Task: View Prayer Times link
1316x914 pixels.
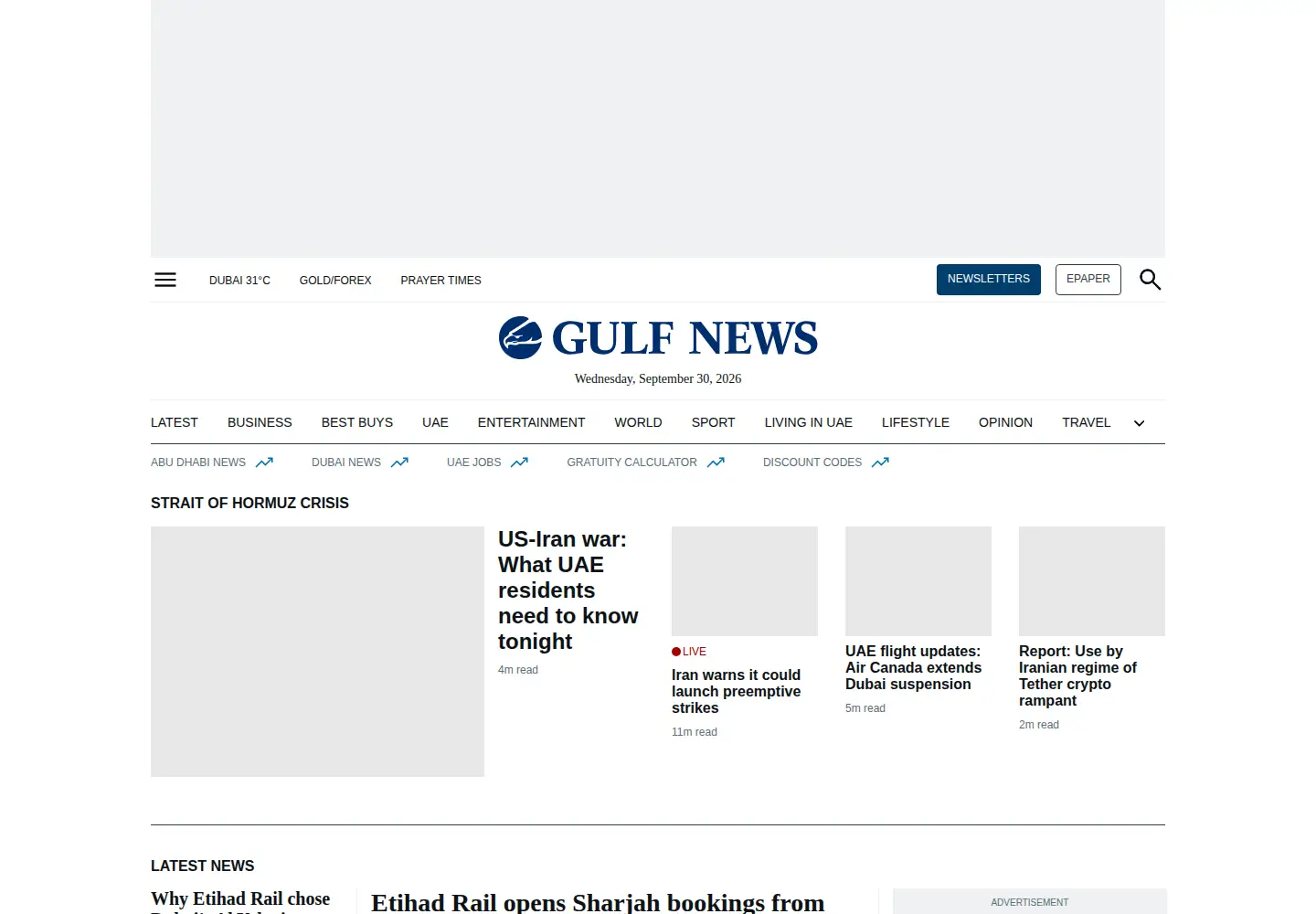Action: pos(440,281)
